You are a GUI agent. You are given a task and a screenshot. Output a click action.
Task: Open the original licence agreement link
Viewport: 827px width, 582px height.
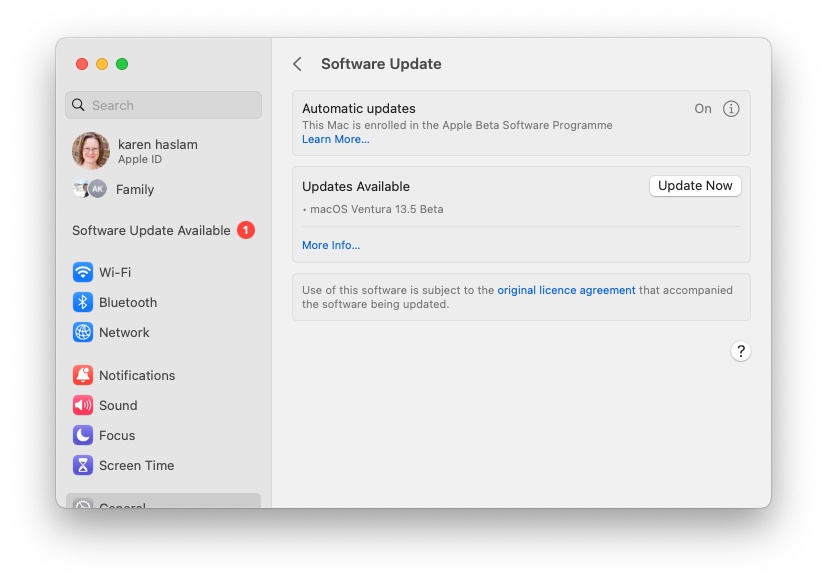[x=566, y=289]
